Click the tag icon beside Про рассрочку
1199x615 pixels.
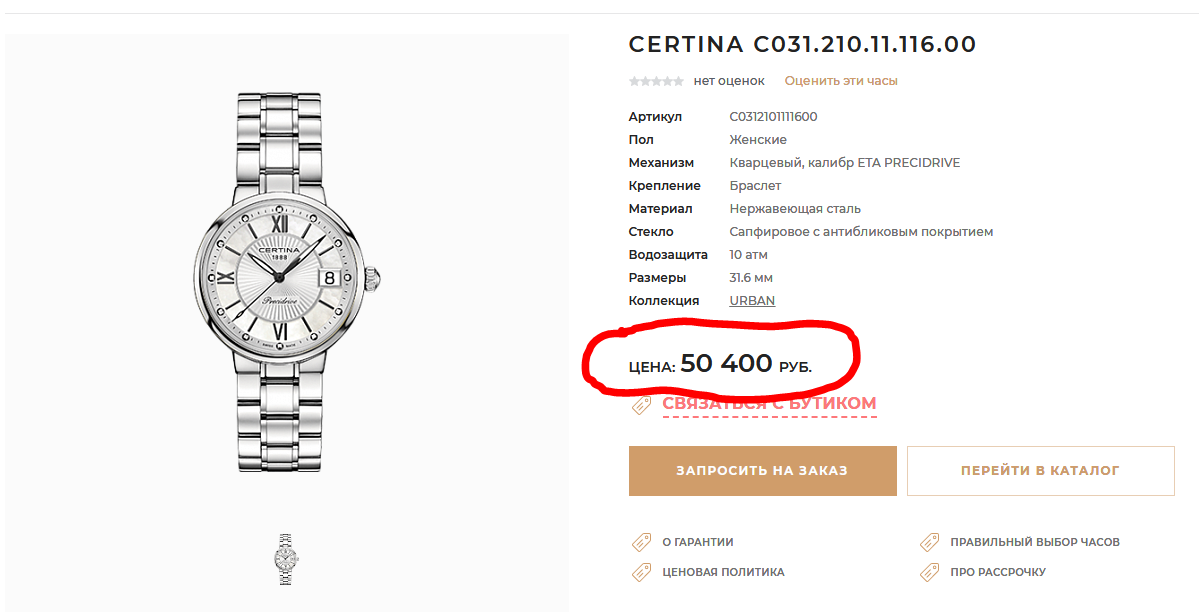click(x=930, y=572)
